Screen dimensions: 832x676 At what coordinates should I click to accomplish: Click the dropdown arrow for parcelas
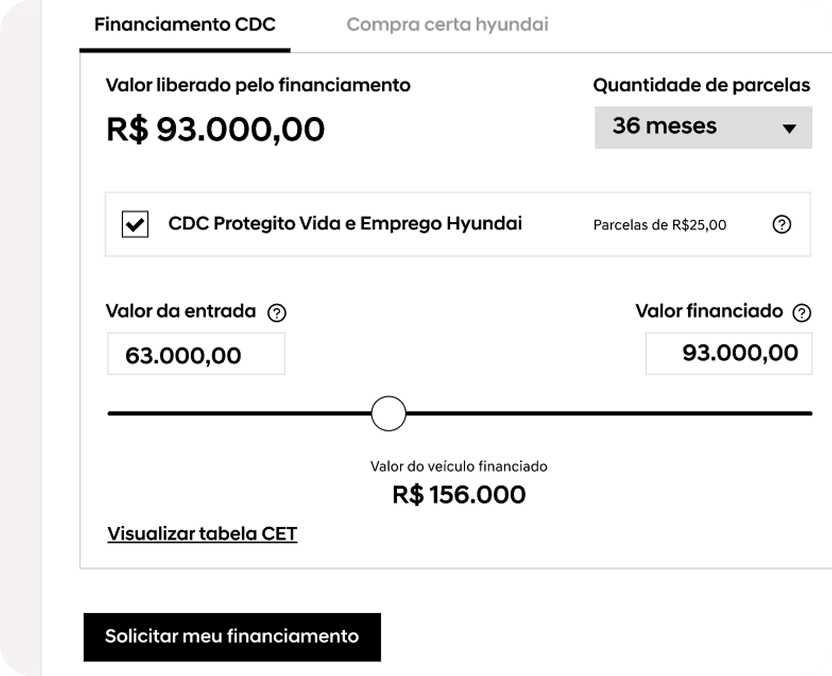789,129
